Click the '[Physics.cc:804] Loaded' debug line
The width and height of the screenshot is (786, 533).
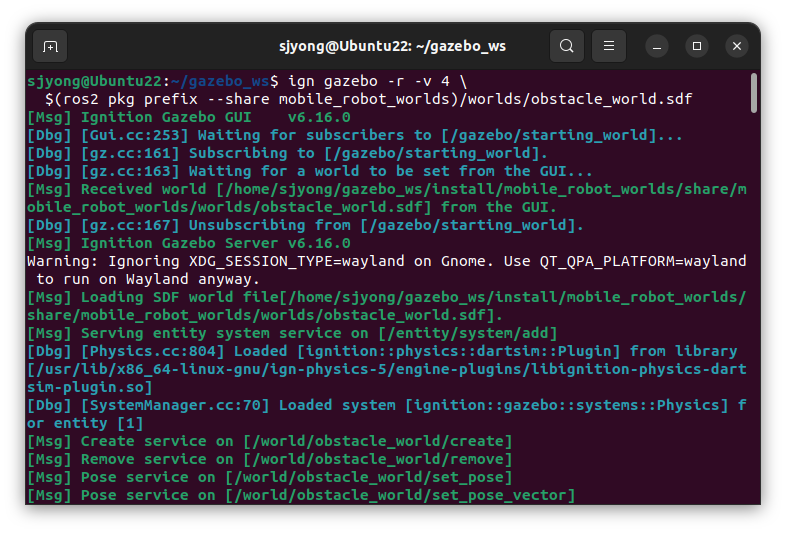click(x=382, y=351)
